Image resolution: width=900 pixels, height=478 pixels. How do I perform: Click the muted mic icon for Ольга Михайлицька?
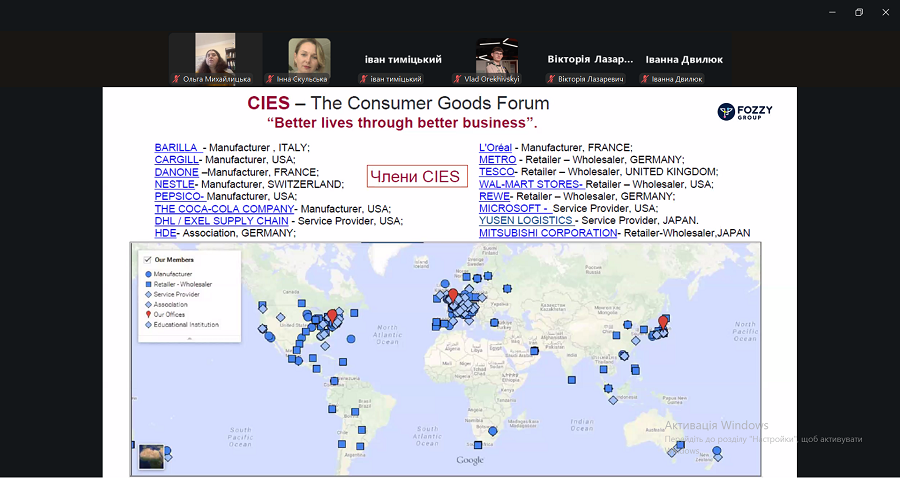pyautogui.click(x=177, y=79)
